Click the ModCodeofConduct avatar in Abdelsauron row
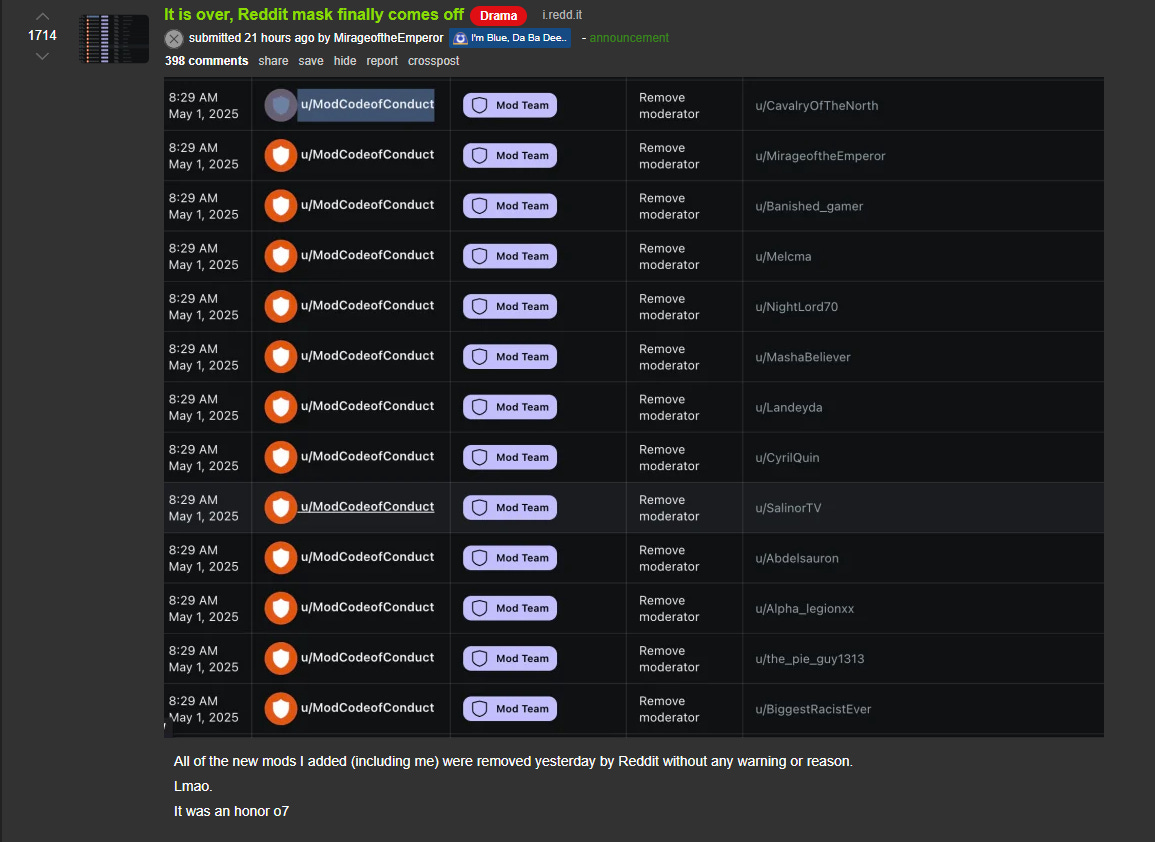Viewport: 1155px width, 842px height. pyautogui.click(x=281, y=558)
